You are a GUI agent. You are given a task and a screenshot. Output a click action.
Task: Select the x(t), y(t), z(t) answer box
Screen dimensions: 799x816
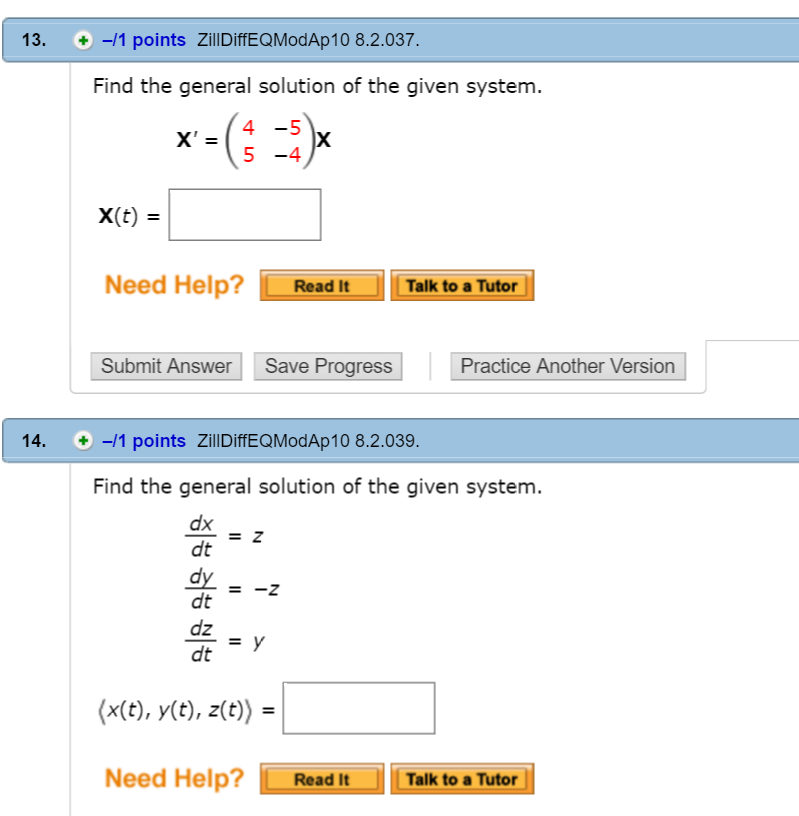tap(359, 707)
